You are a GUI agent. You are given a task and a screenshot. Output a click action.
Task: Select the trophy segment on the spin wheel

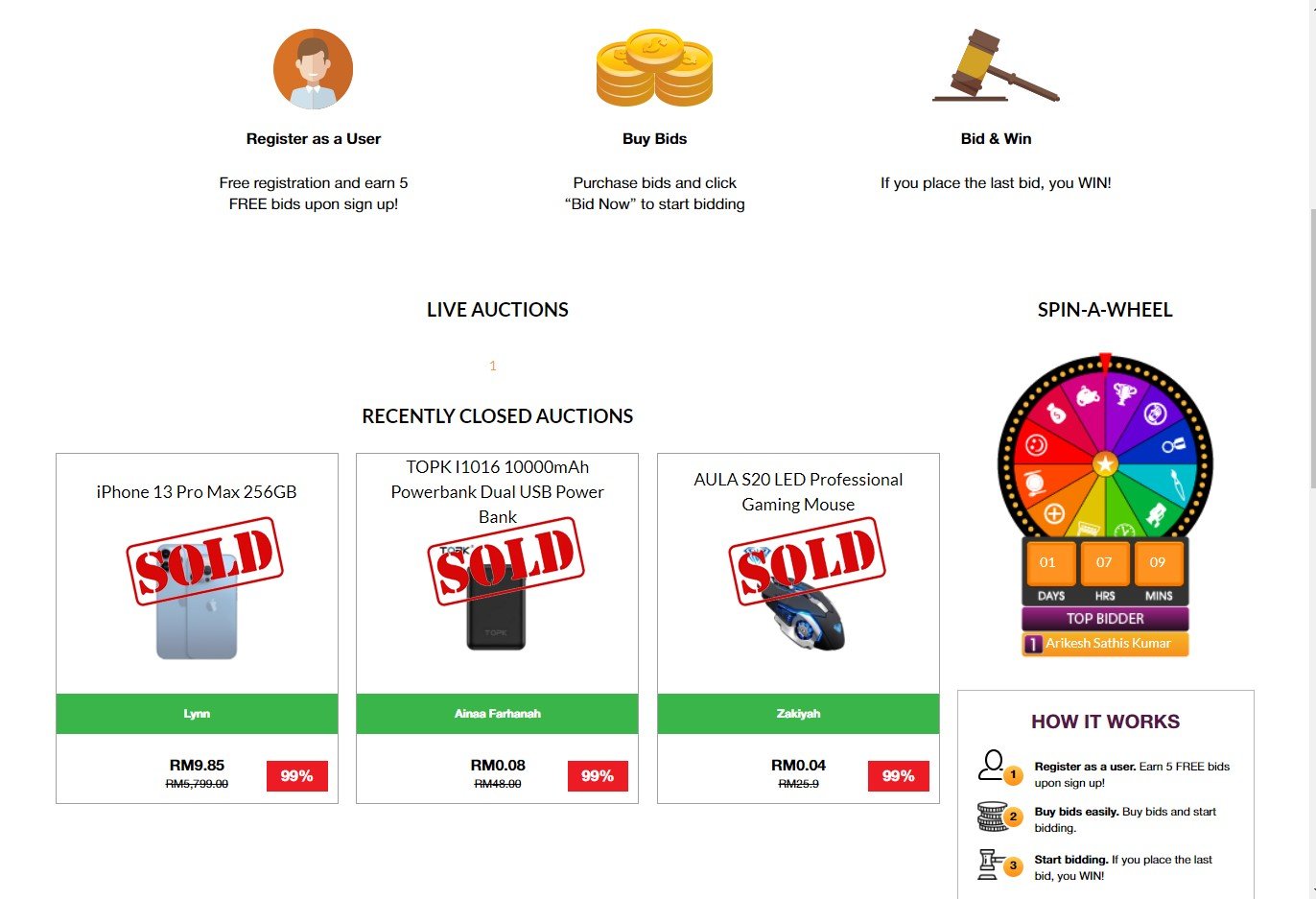point(1123,394)
